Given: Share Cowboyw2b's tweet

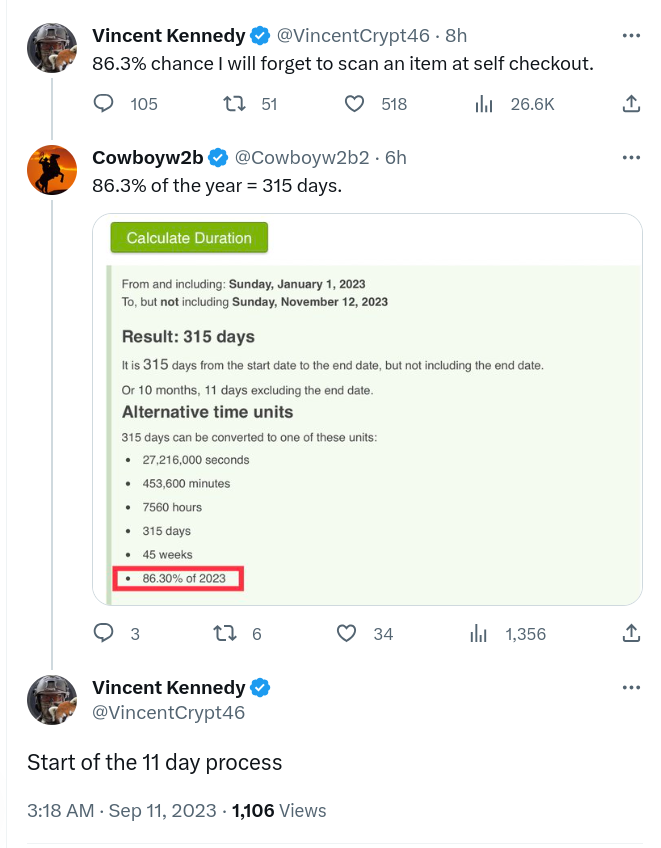Looking at the screenshot, I should point(631,633).
